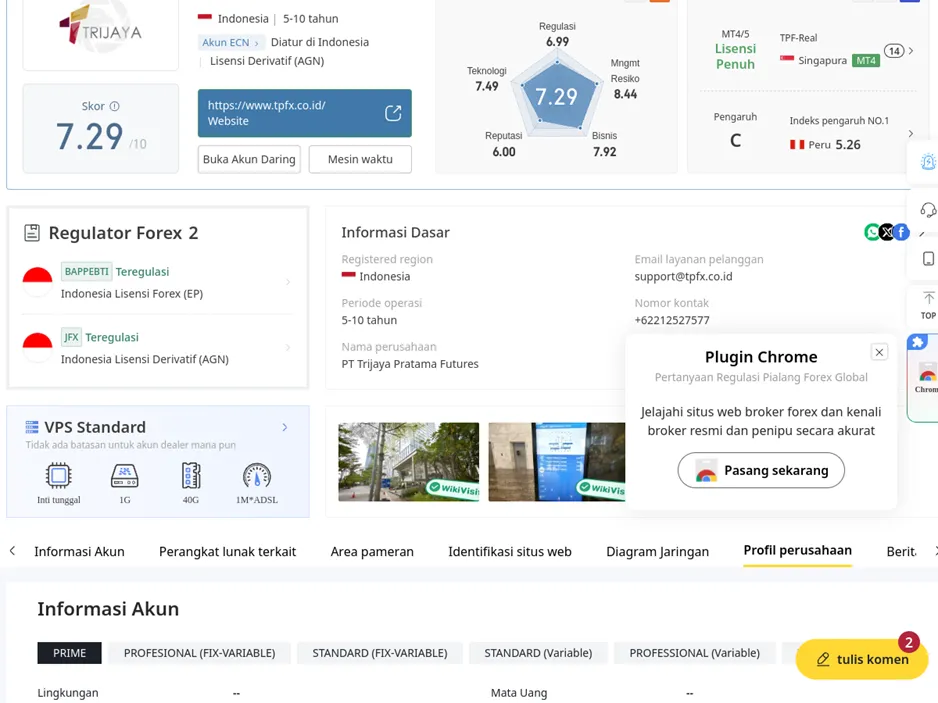
Task: Select the PRIME account type
Action: coord(69,653)
